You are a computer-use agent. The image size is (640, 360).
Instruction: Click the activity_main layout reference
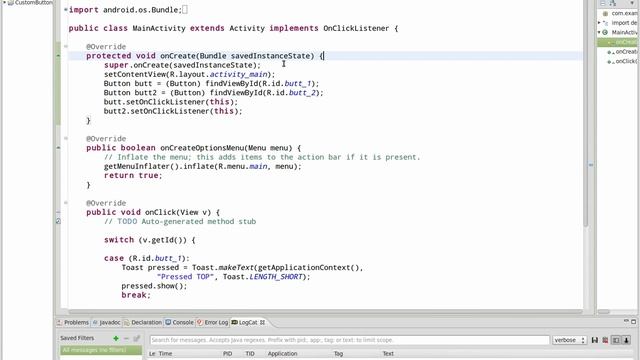coord(239,74)
